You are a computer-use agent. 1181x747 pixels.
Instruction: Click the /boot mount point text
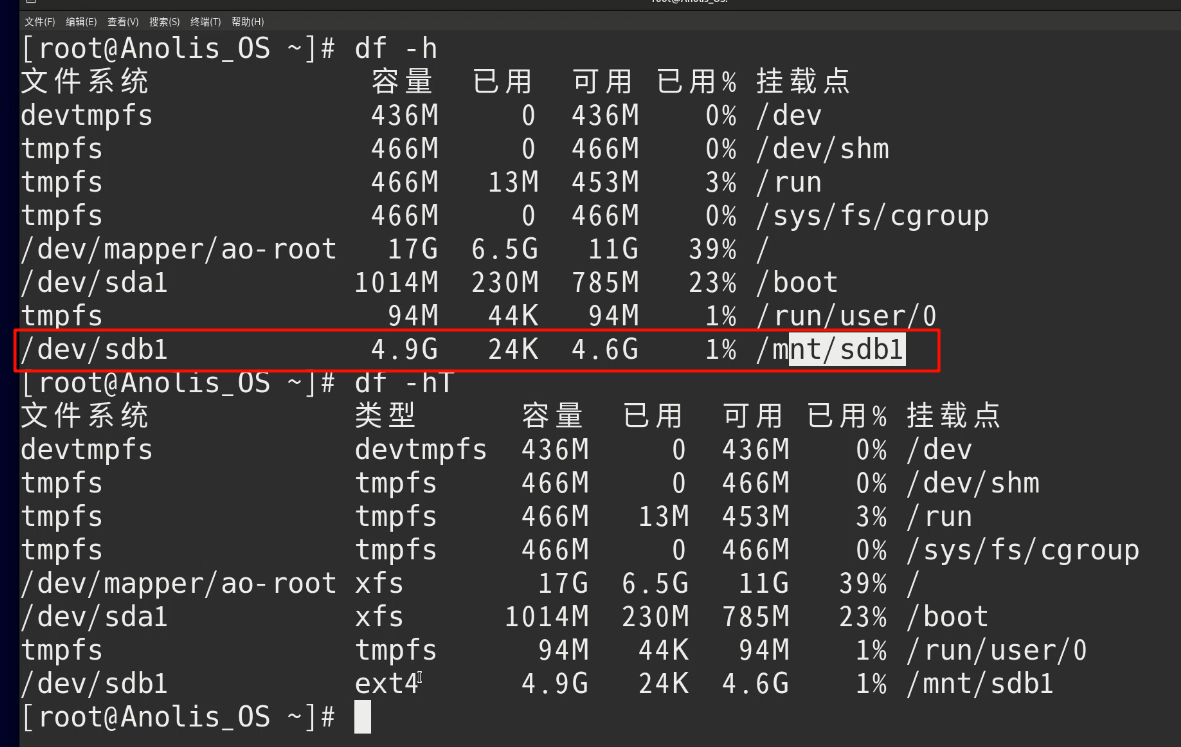797,281
